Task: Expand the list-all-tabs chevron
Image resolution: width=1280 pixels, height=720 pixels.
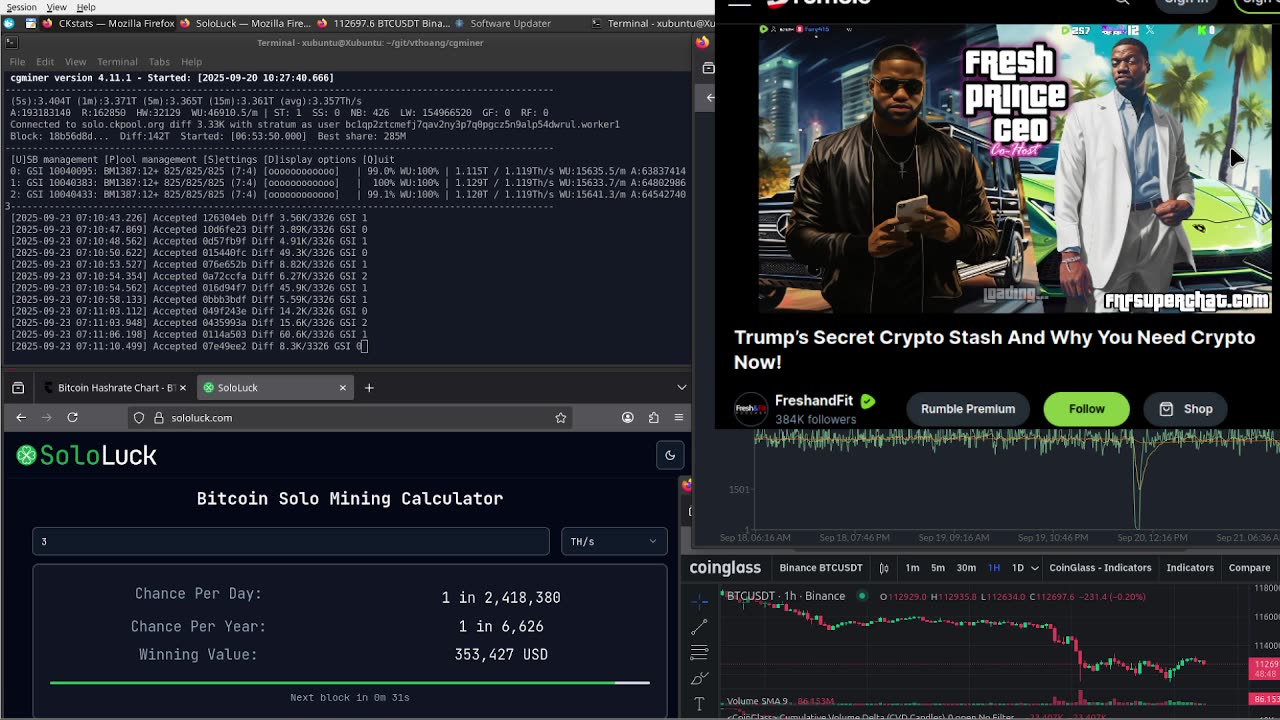Action: coord(682,388)
